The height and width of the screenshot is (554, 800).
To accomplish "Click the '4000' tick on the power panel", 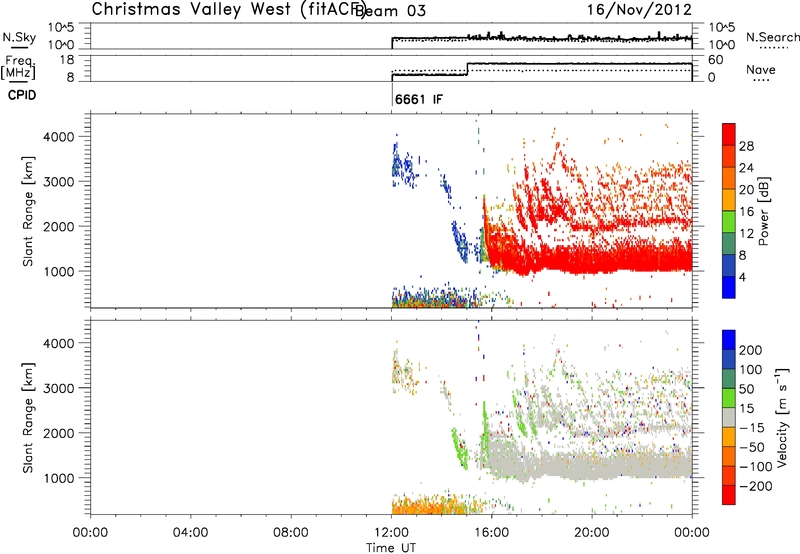I will tap(58, 137).
